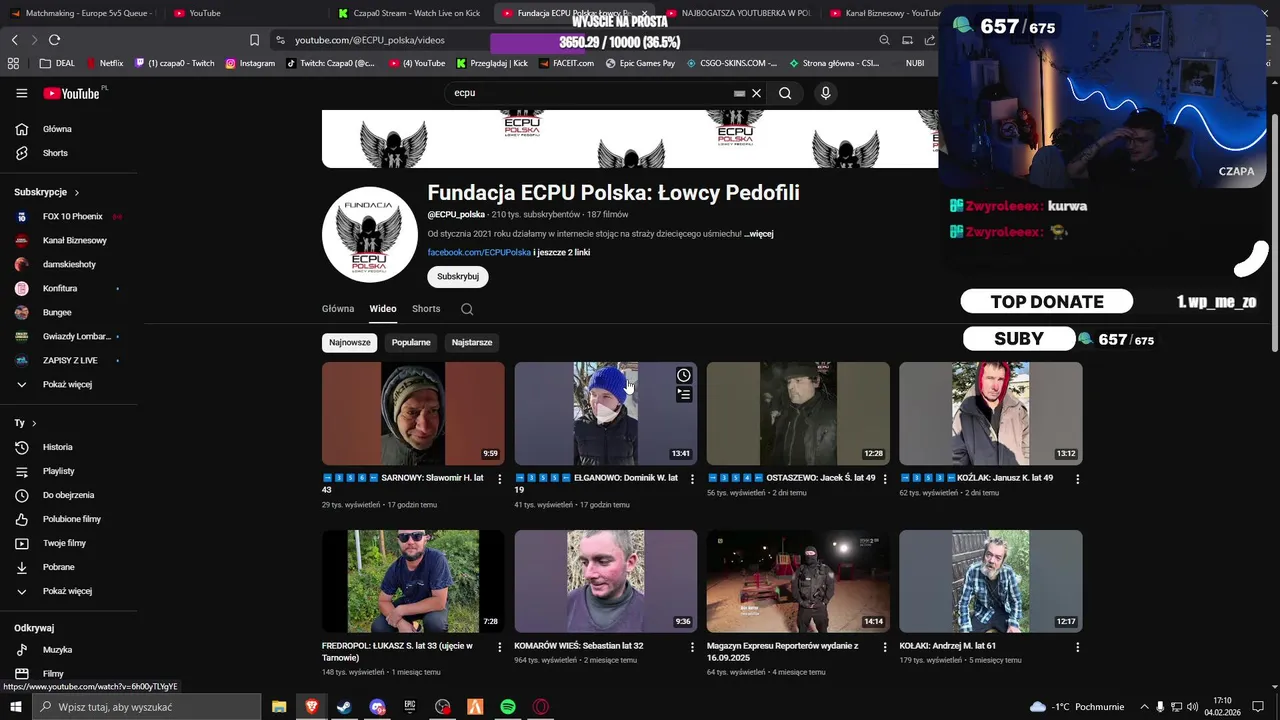Add Dominik W. video to Watch Later
Viewport: 1280px width, 720px height.
(x=684, y=375)
